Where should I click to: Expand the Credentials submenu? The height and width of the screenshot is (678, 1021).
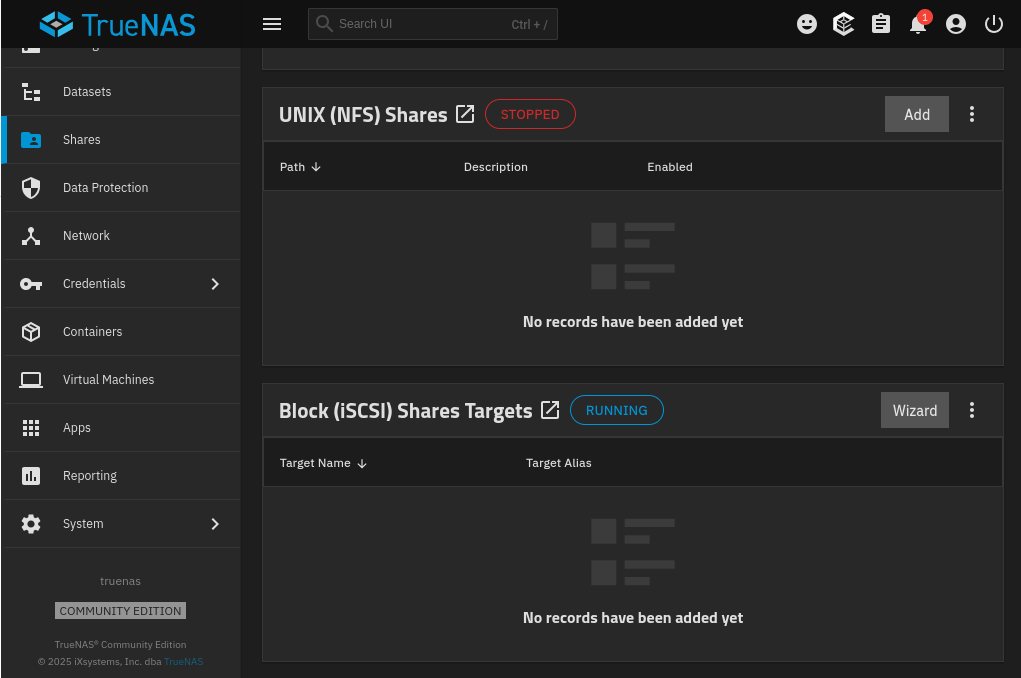coord(214,284)
